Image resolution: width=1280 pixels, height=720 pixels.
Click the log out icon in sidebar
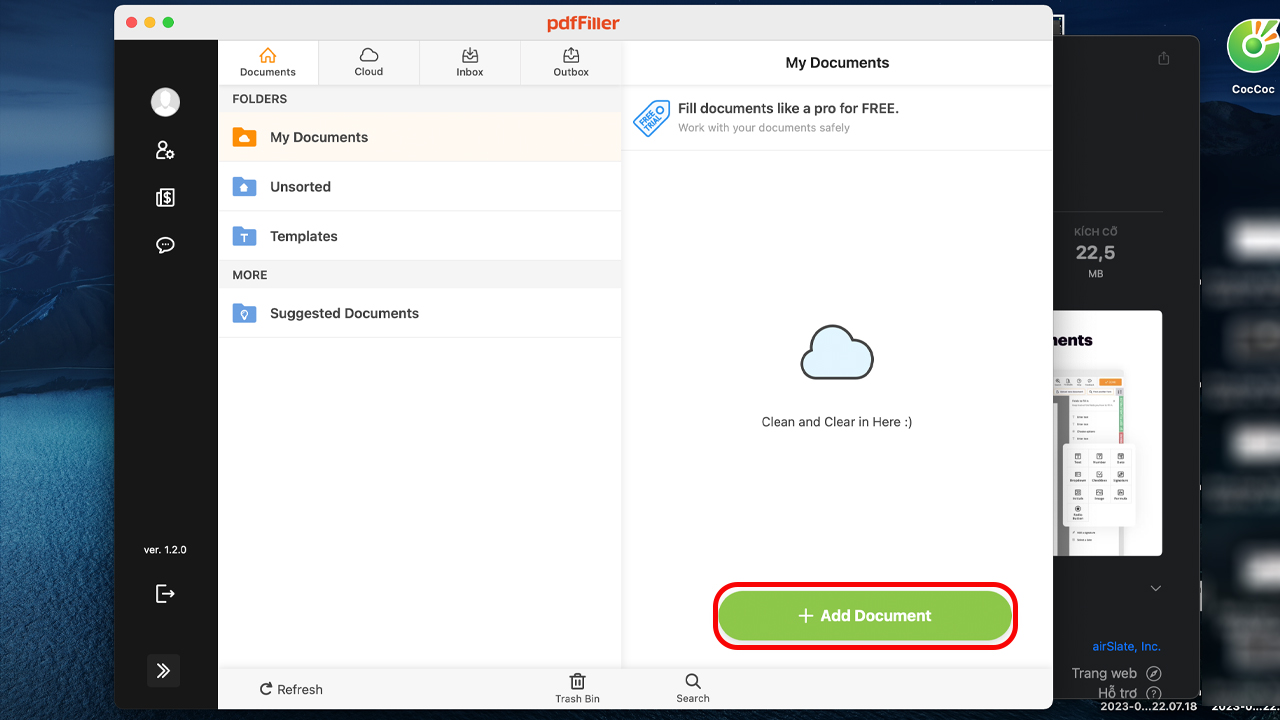pyautogui.click(x=165, y=594)
